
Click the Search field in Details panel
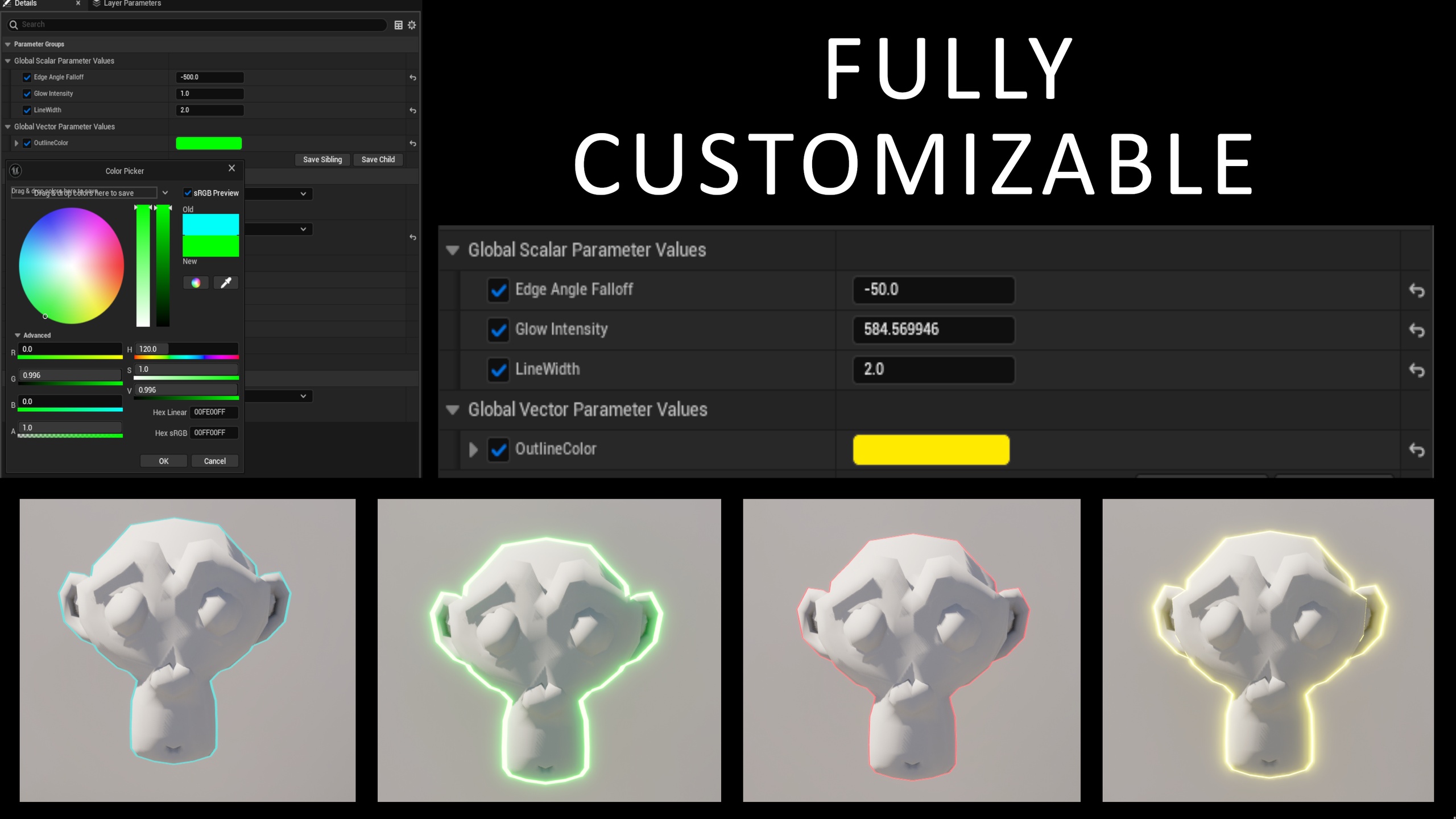pos(197,24)
